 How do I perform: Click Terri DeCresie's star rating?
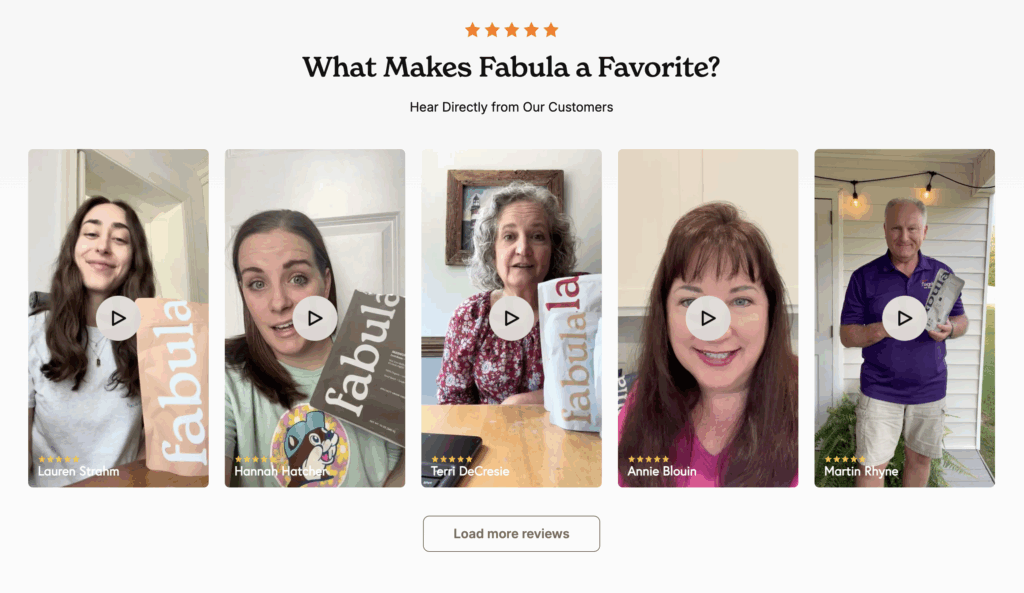[451, 459]
